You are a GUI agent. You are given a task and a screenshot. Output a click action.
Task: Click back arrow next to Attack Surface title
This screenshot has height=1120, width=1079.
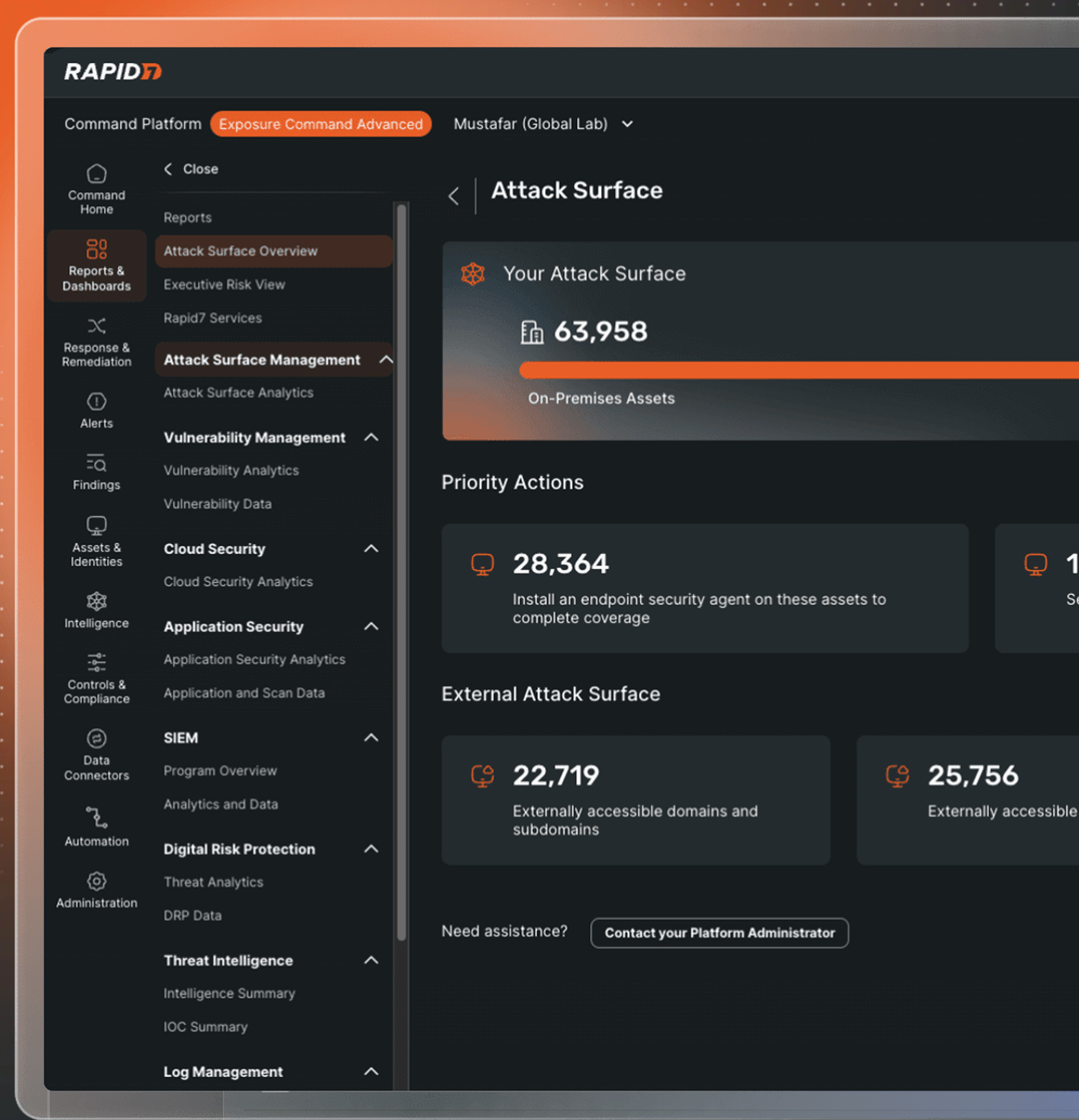[x=454, y=197]
